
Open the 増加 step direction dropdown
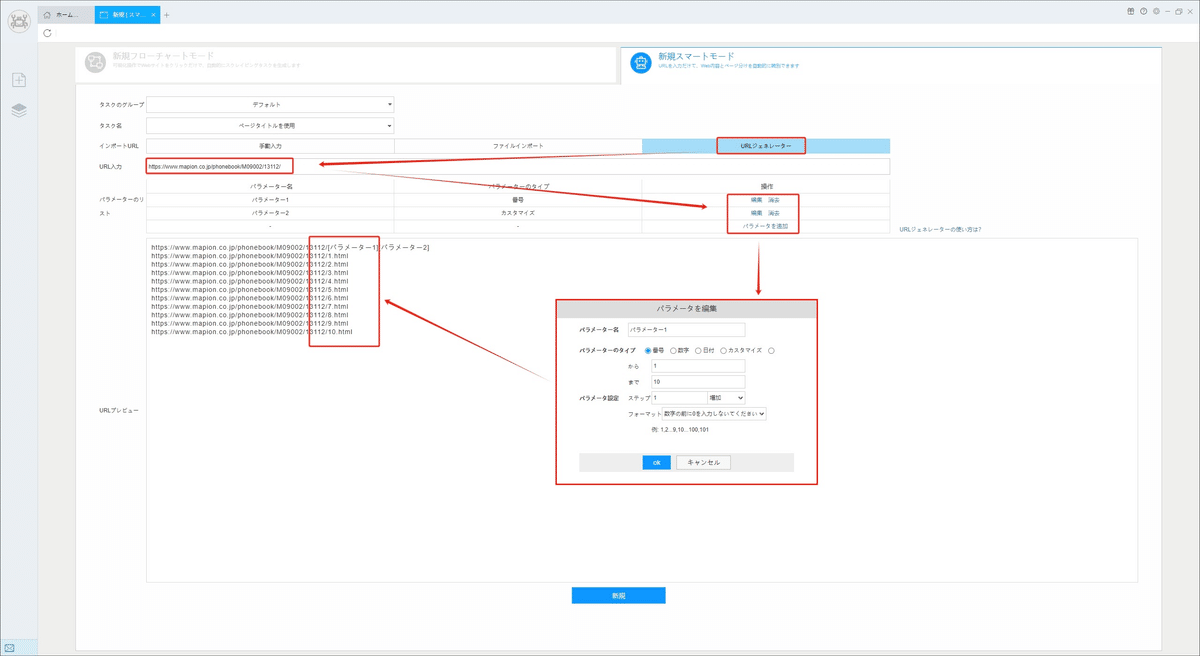(726, 398)
